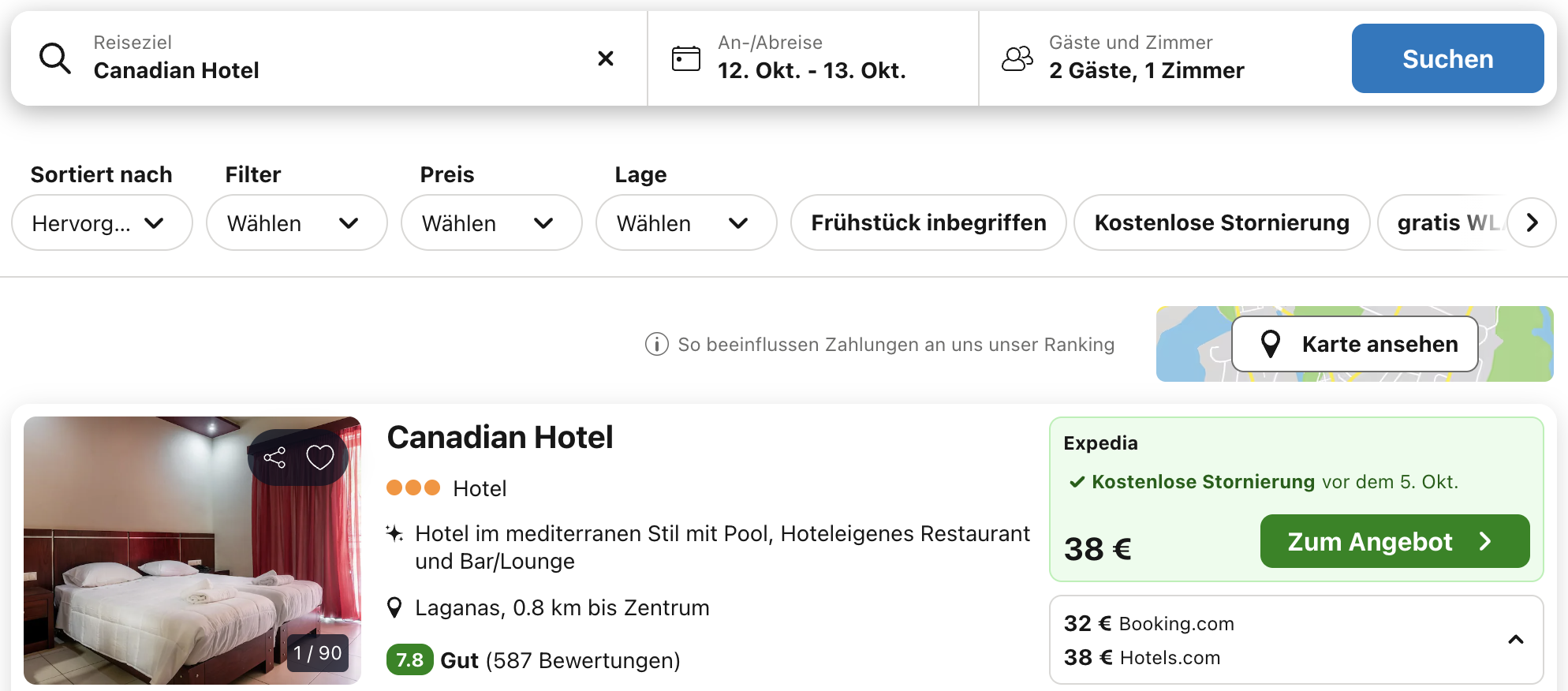Viewport: 1568px width, 691px height.
Task: Open the 587 Bewertungen reviews
Action: pyautogui.click(x=583, y=660)
